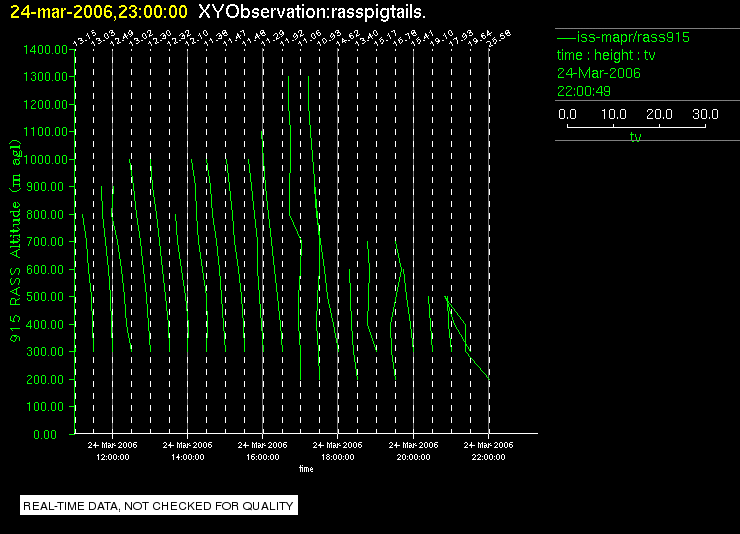Click the 1300.00 altitude axis label

point(45,76)
